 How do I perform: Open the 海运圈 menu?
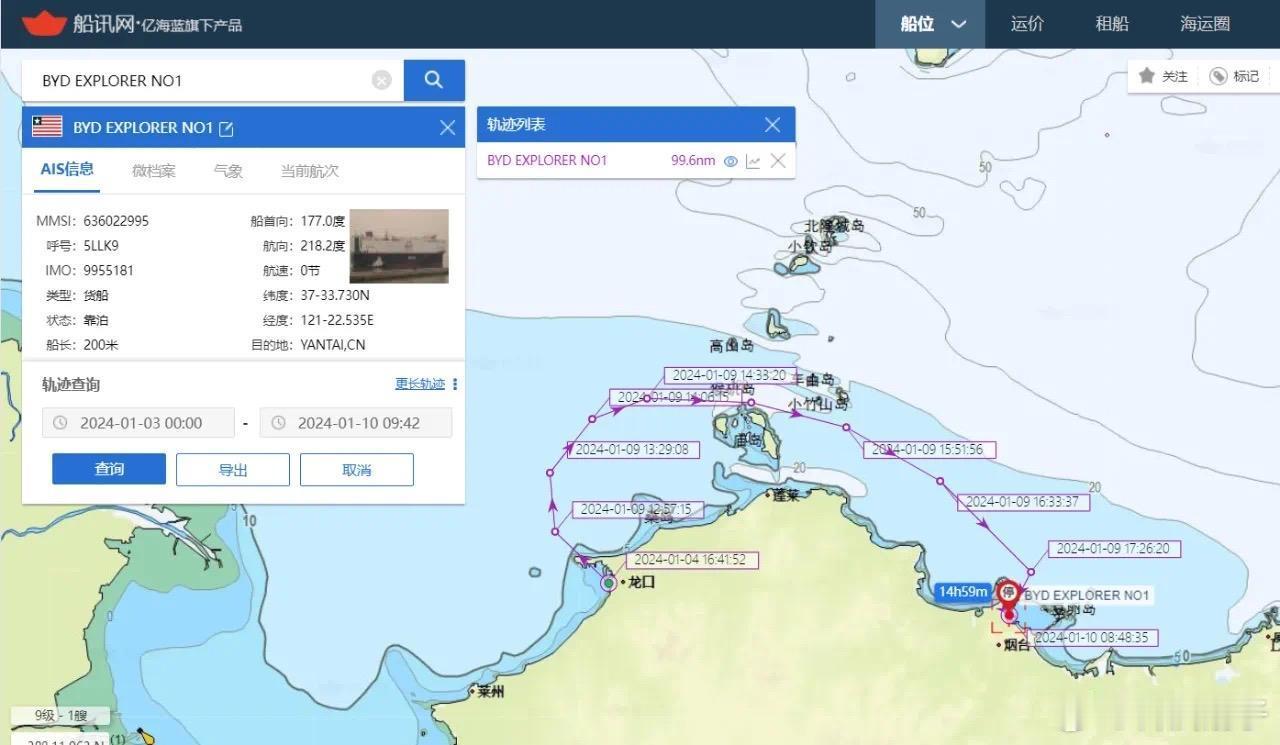(x=1205, y=24)
